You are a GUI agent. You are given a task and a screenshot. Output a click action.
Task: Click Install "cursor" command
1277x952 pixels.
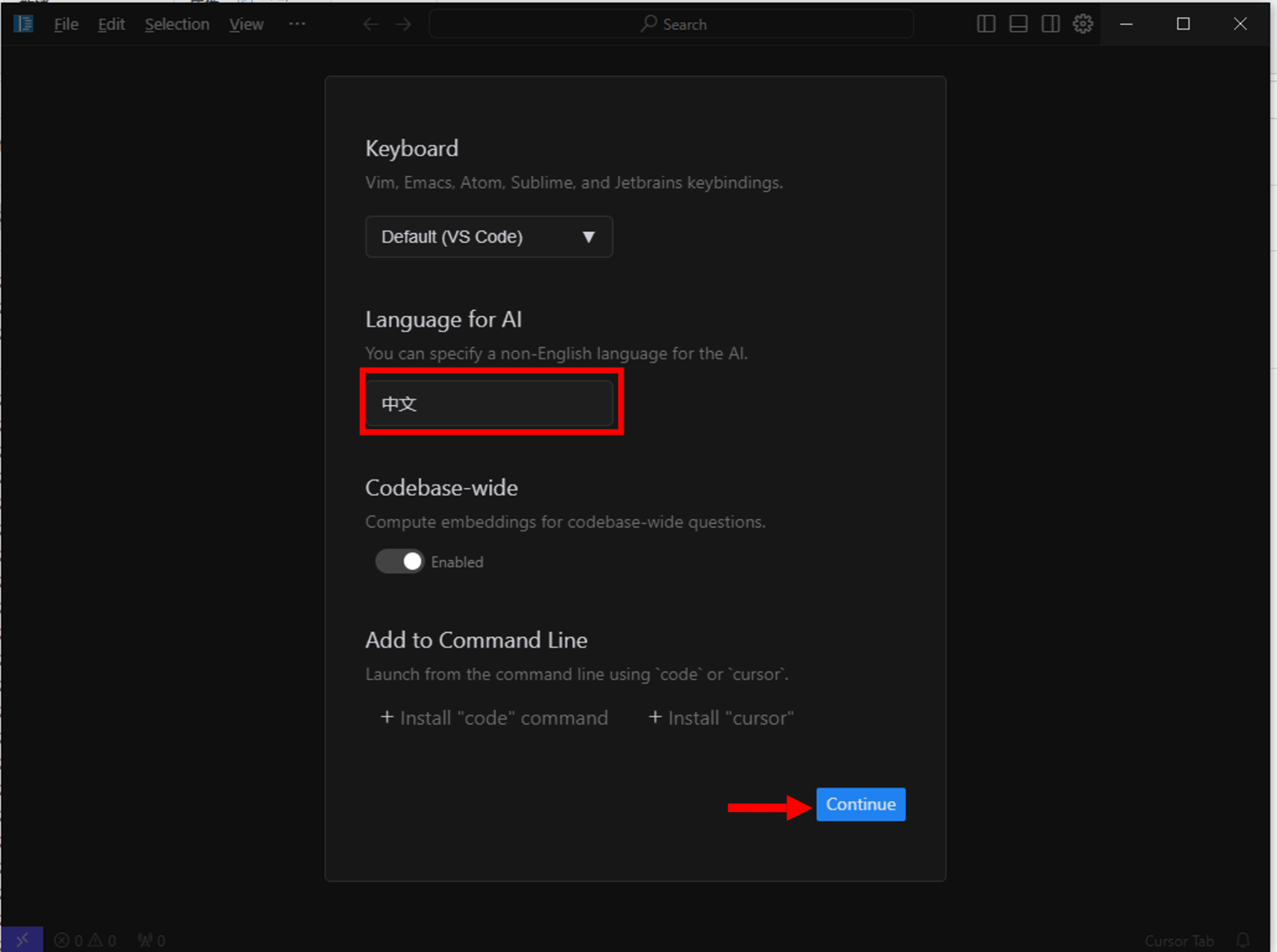tap(721, 718)
